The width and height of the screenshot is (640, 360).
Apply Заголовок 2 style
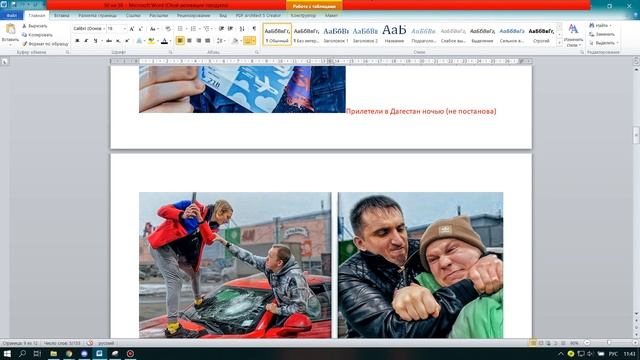coord(365,34)
